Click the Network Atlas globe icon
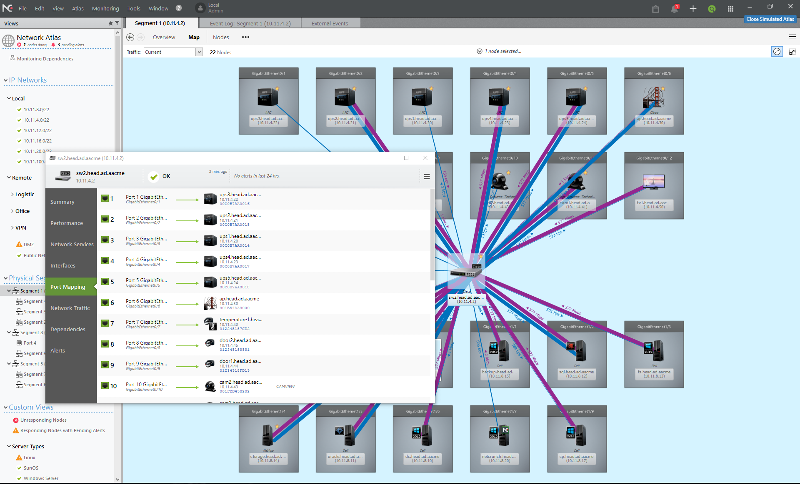The image size is (800, 484). (x=8, y=41)
